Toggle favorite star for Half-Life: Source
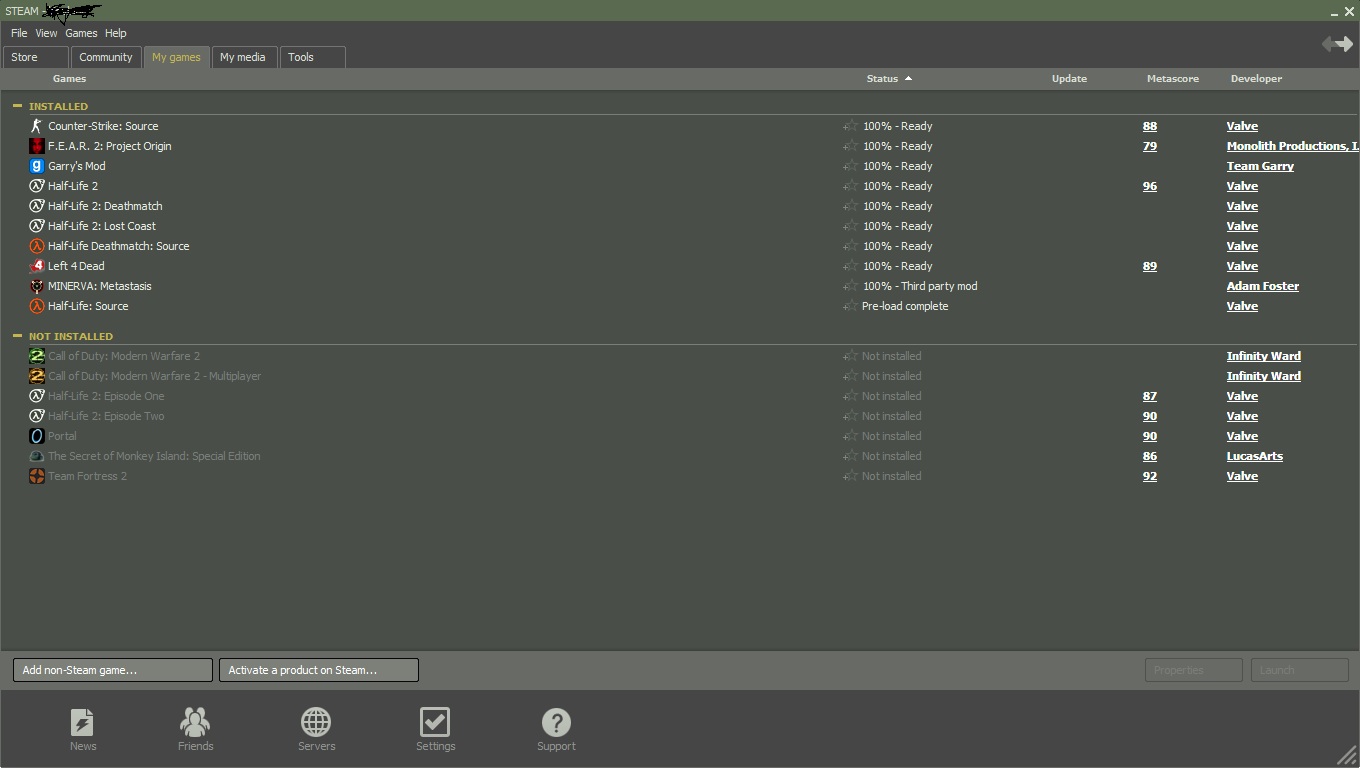 coord(850,306)
